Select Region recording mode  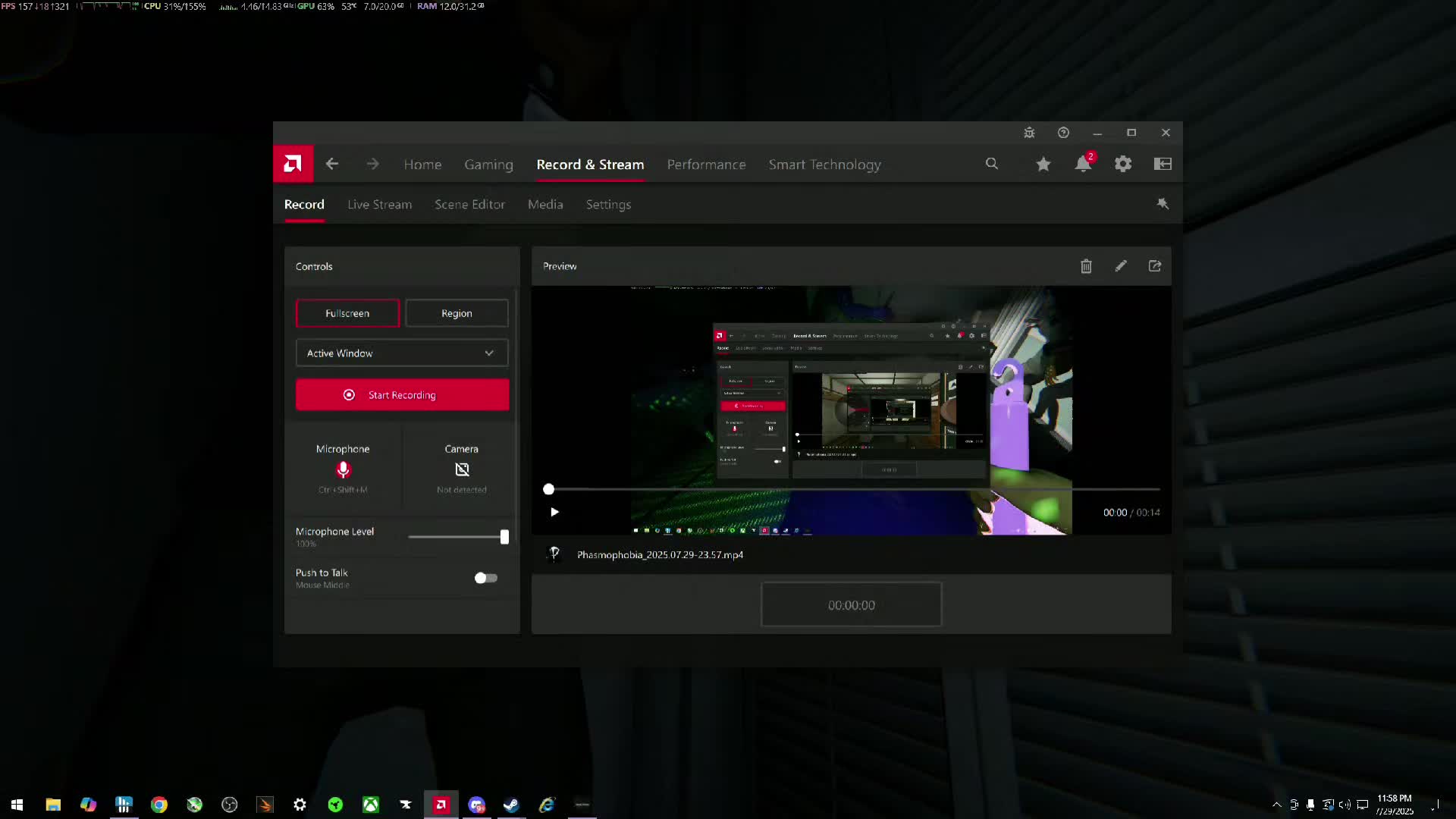coord(457,313)
